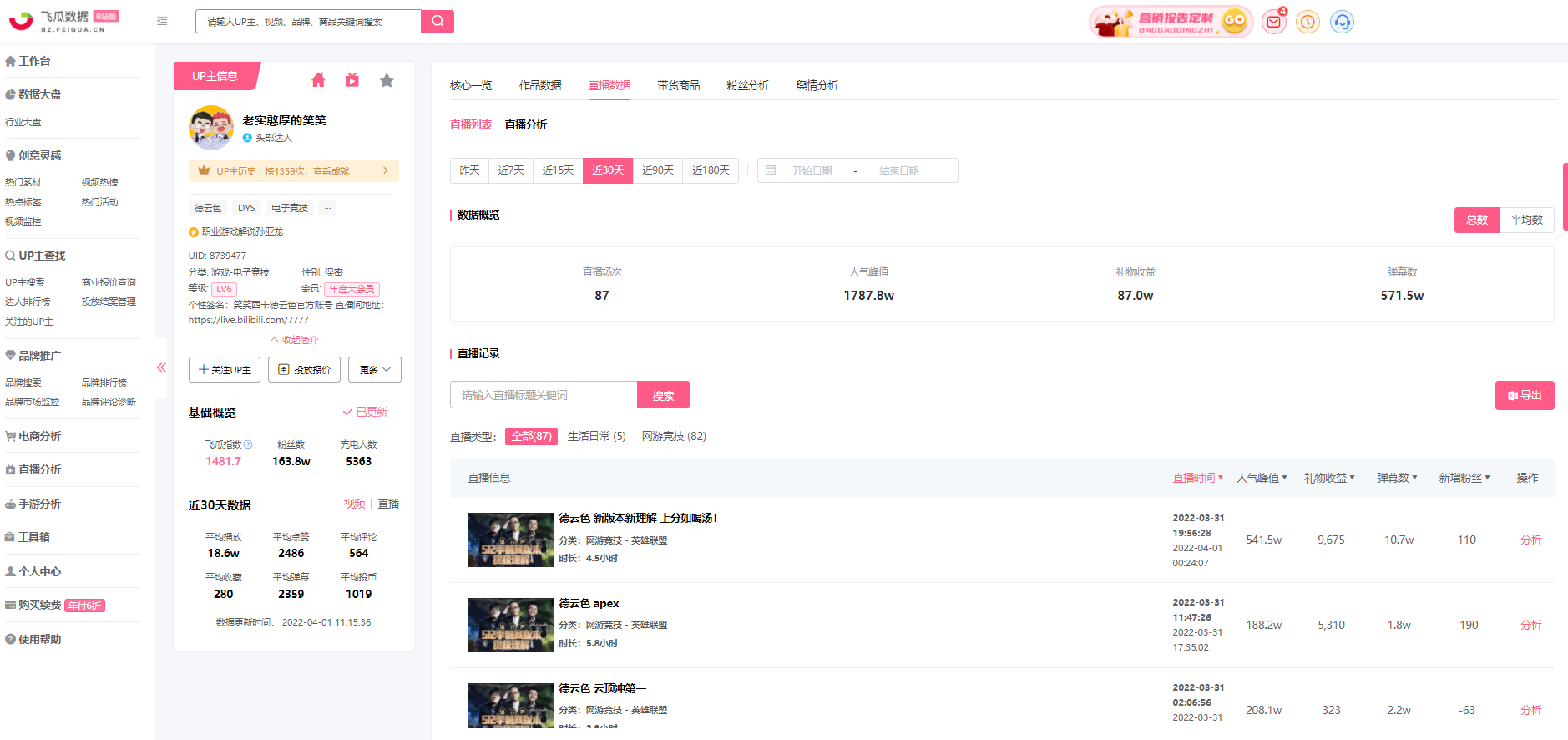The image size is (1568, 740).
Task: Open Mobile Game Analysis sidebar section
Action: [x=33, y=504]
